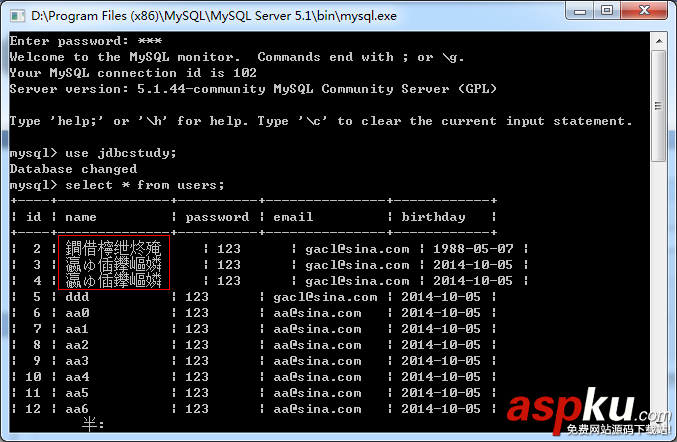677x442 pixels.
Task: Click the id value 10
Action: (x=33, y=377)
